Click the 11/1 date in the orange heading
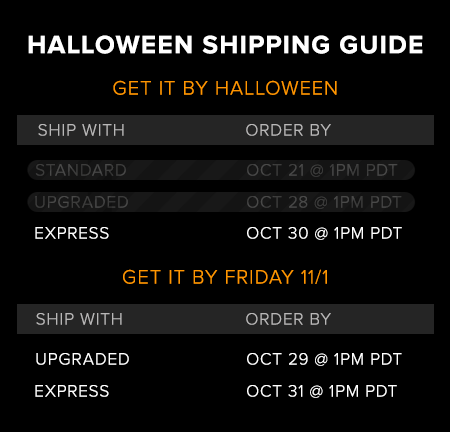The width and height of the screenshot is (450, 432). pyautogui.click(x=314, y=277)
